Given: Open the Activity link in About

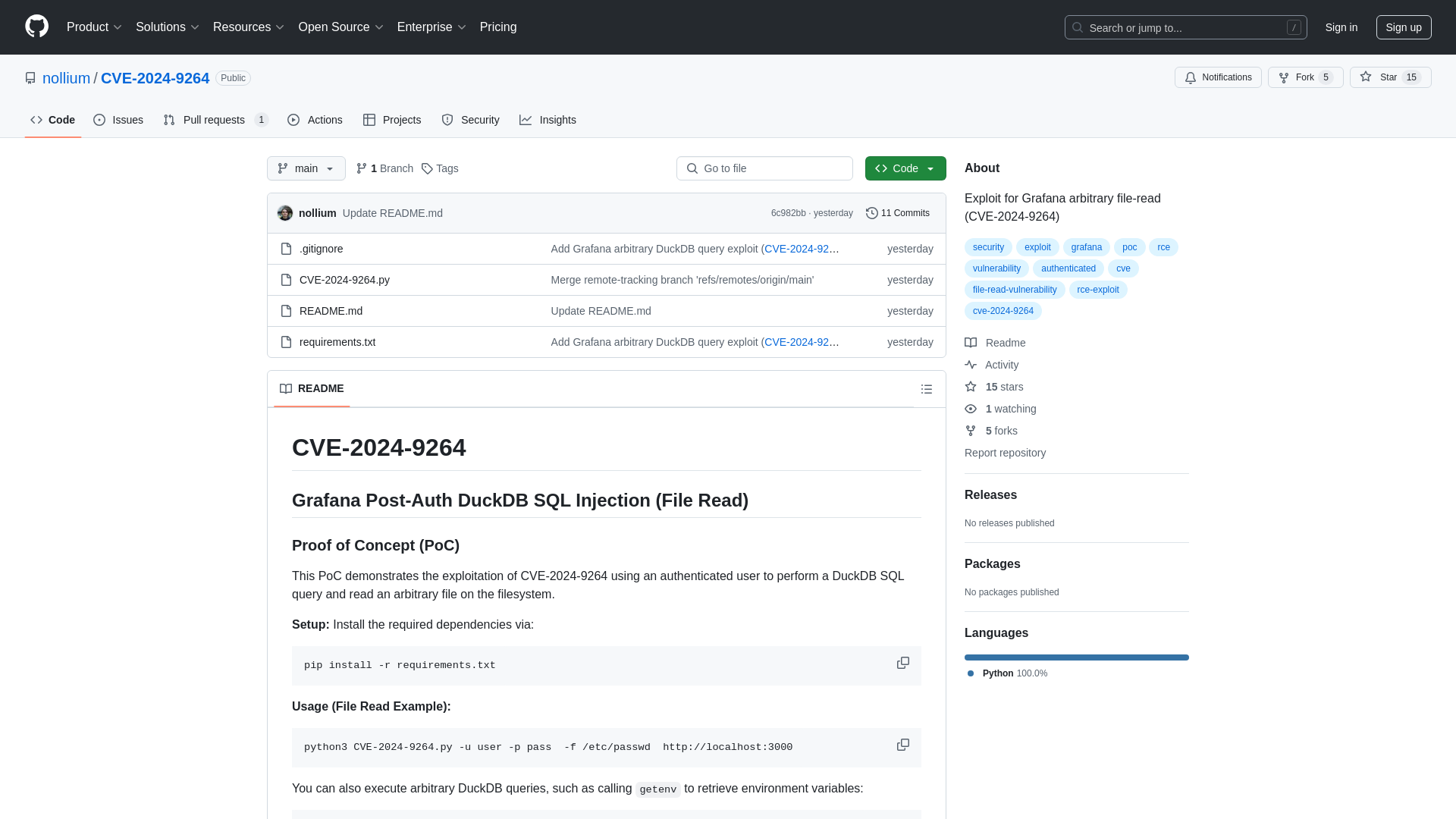Looking at the screenshot, I should 992,365.
